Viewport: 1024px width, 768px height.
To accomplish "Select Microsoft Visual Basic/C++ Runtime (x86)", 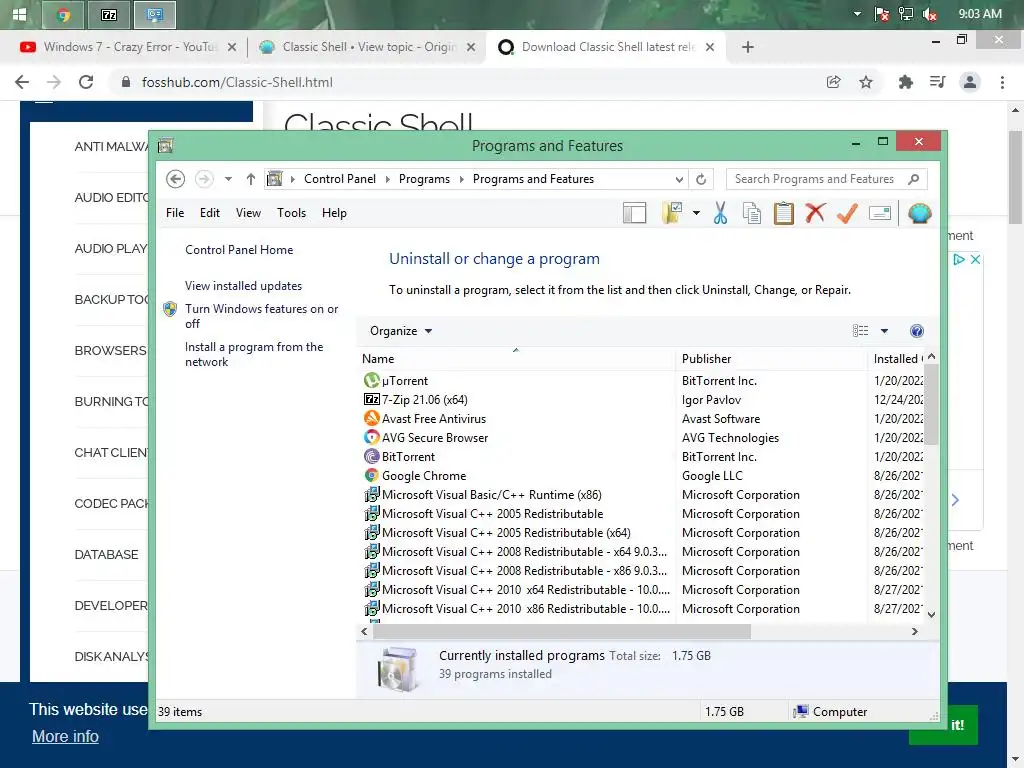I will [643, 495].
